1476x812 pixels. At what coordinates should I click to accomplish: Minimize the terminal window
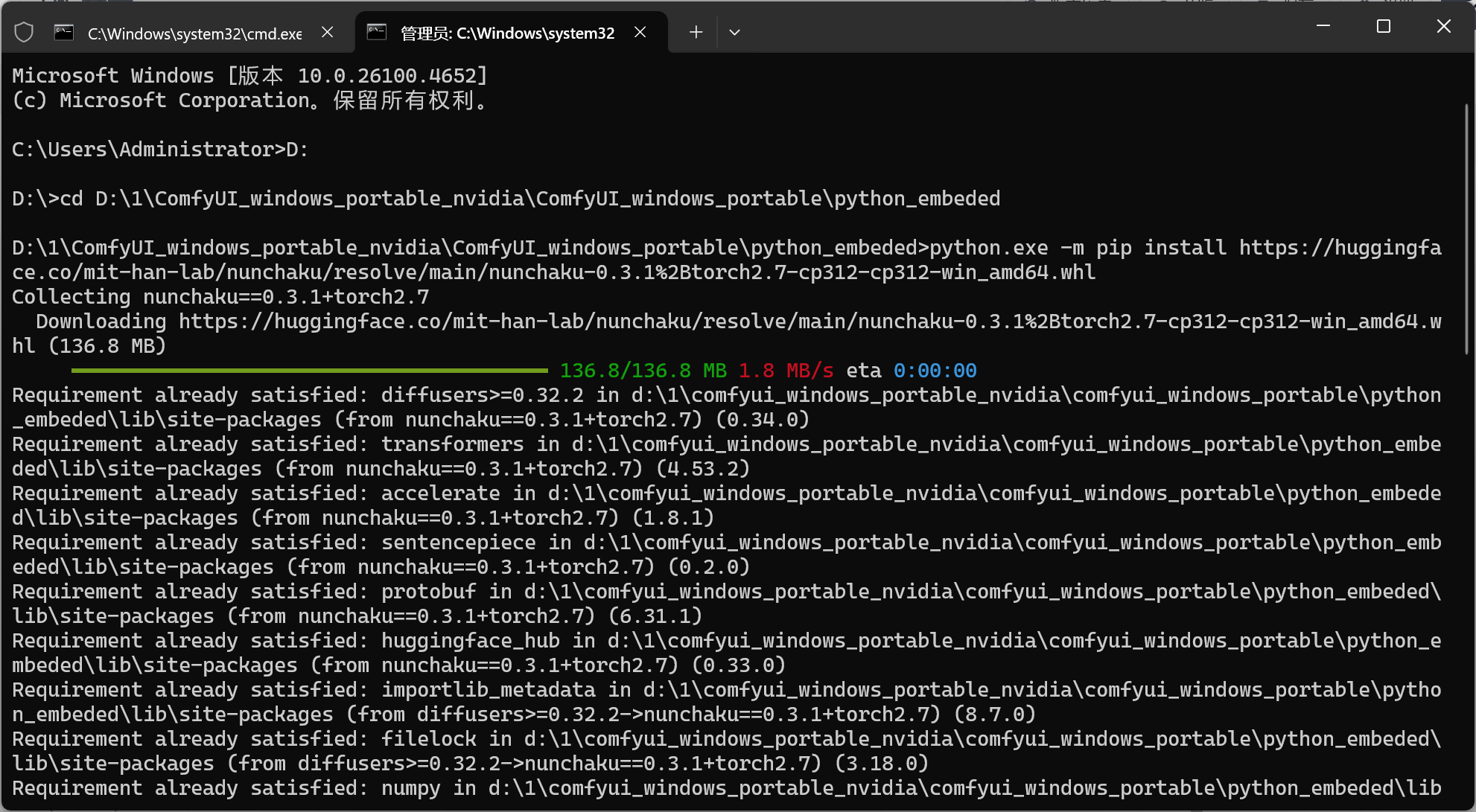[x=1323, y=27]
